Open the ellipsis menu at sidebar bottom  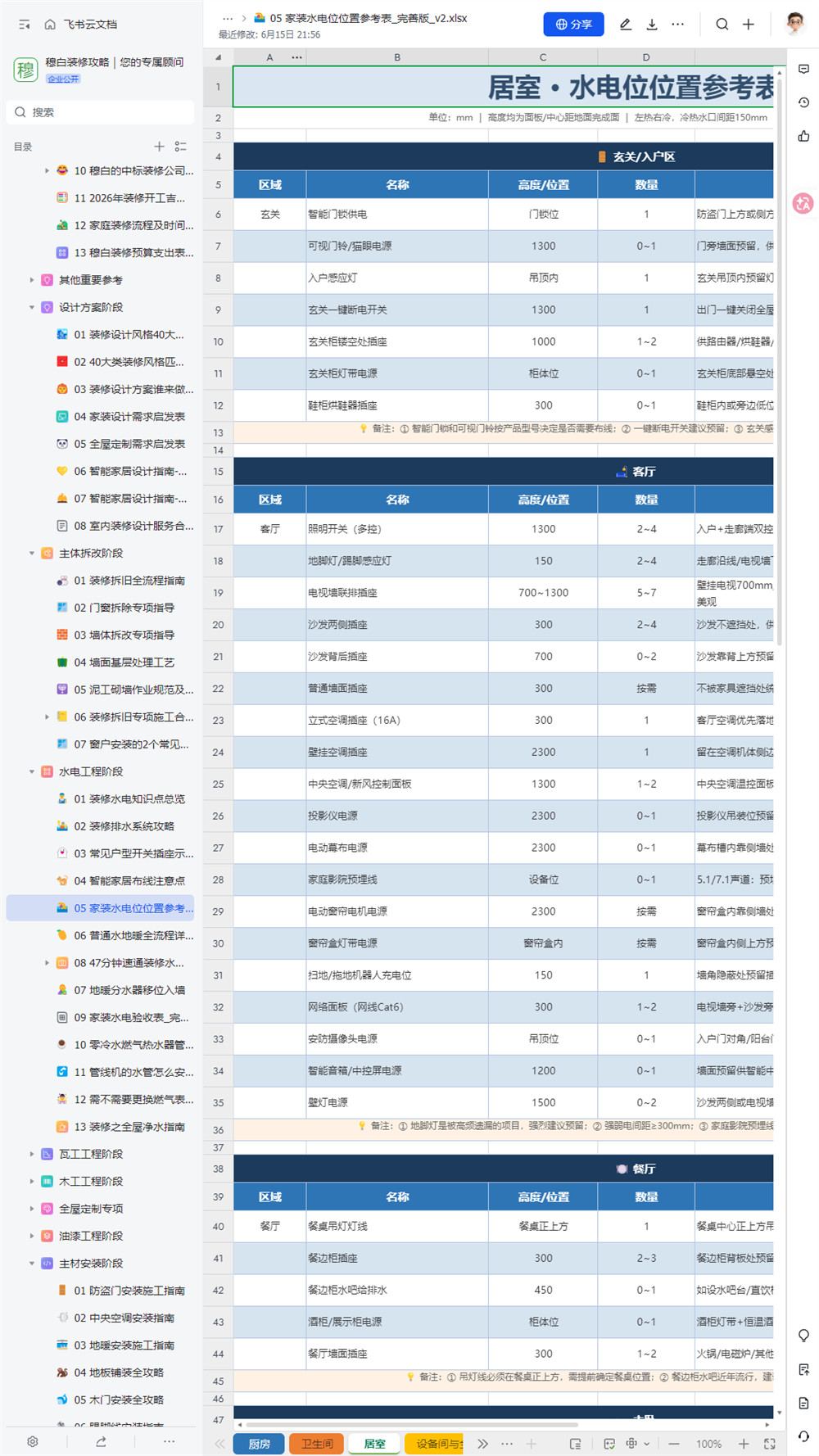point(169,1441)
